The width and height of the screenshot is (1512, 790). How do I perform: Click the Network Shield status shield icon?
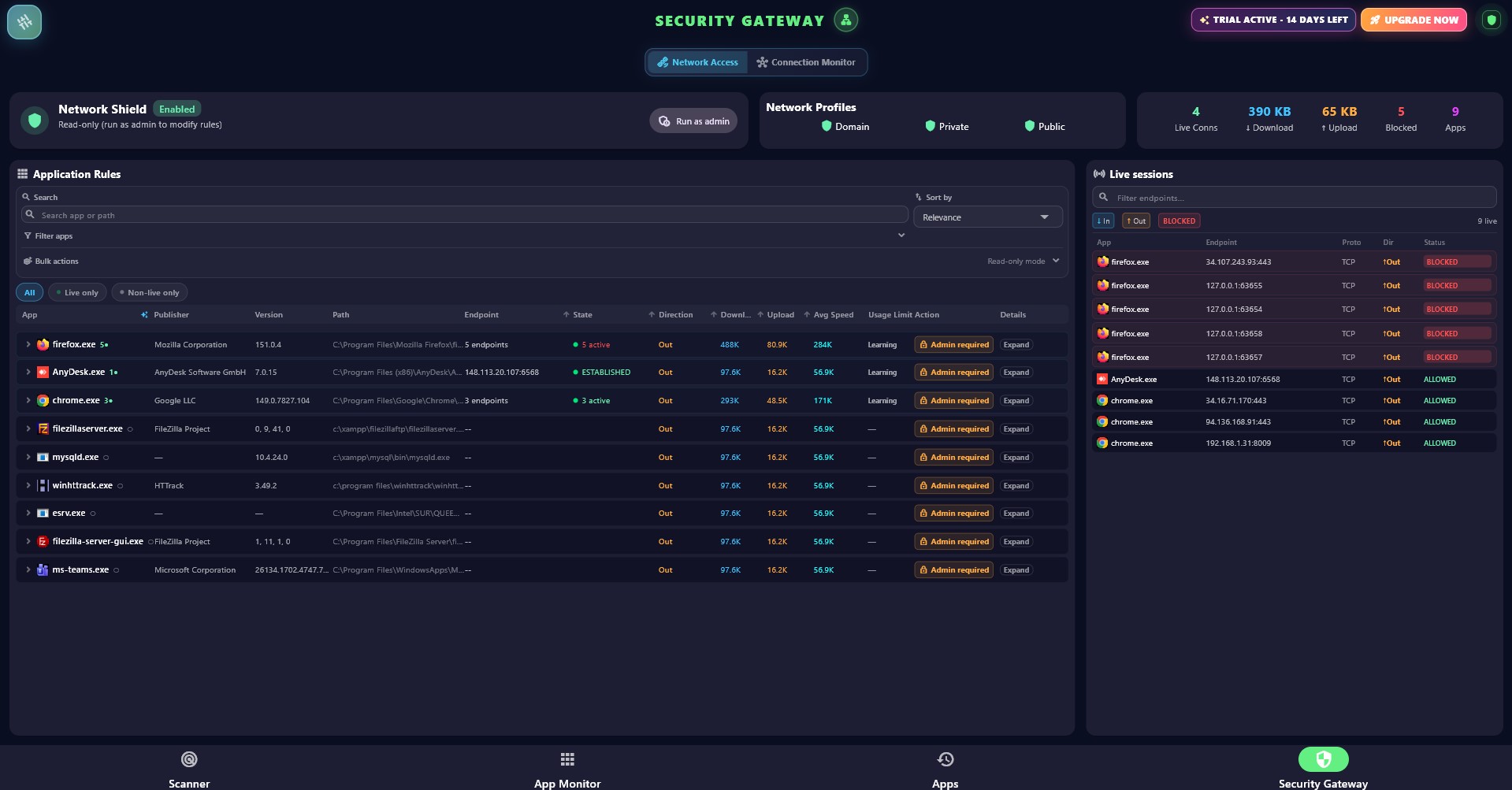(34, 120)
